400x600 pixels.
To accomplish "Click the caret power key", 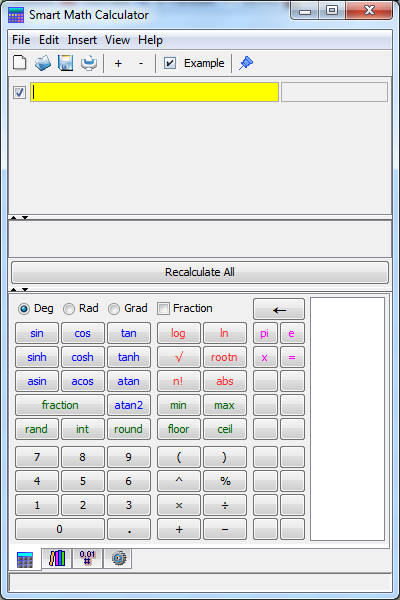I will pos(178,481).
